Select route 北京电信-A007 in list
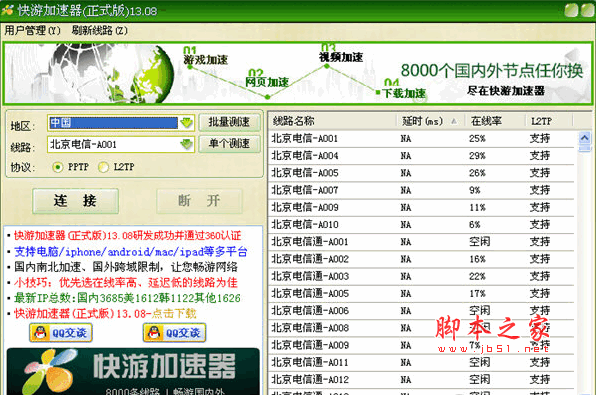Screen dimensions: 596x395 (x=421, y=190)
